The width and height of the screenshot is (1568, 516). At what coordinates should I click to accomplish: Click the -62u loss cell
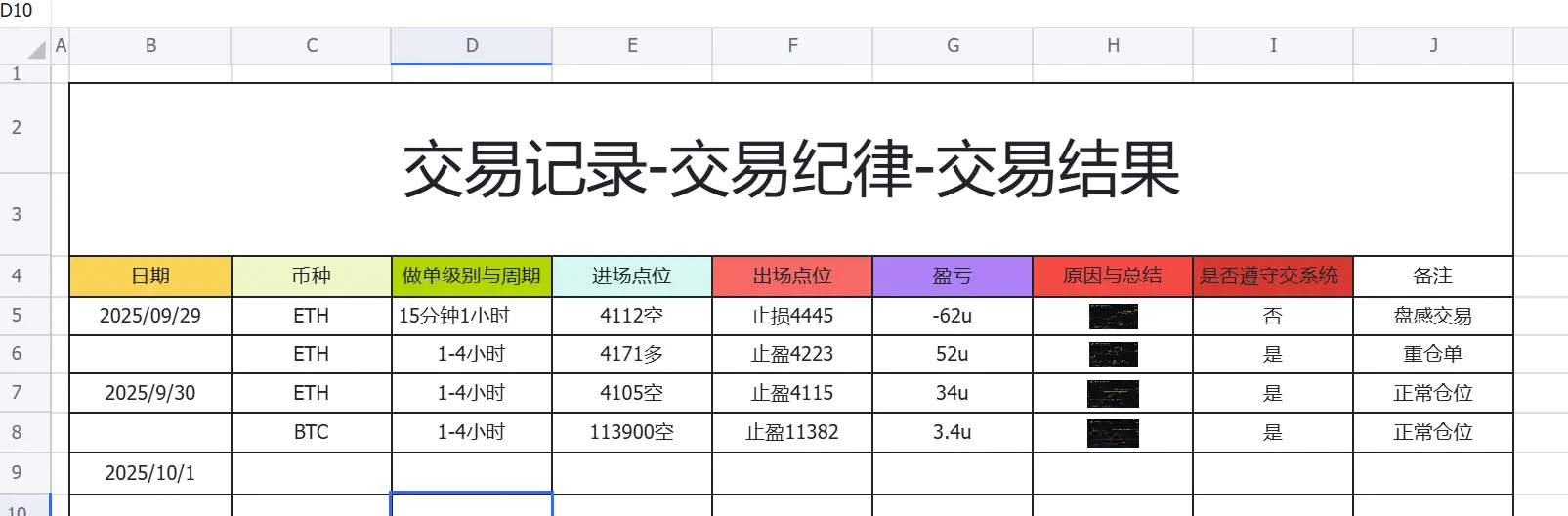click(x=953, y=316)
